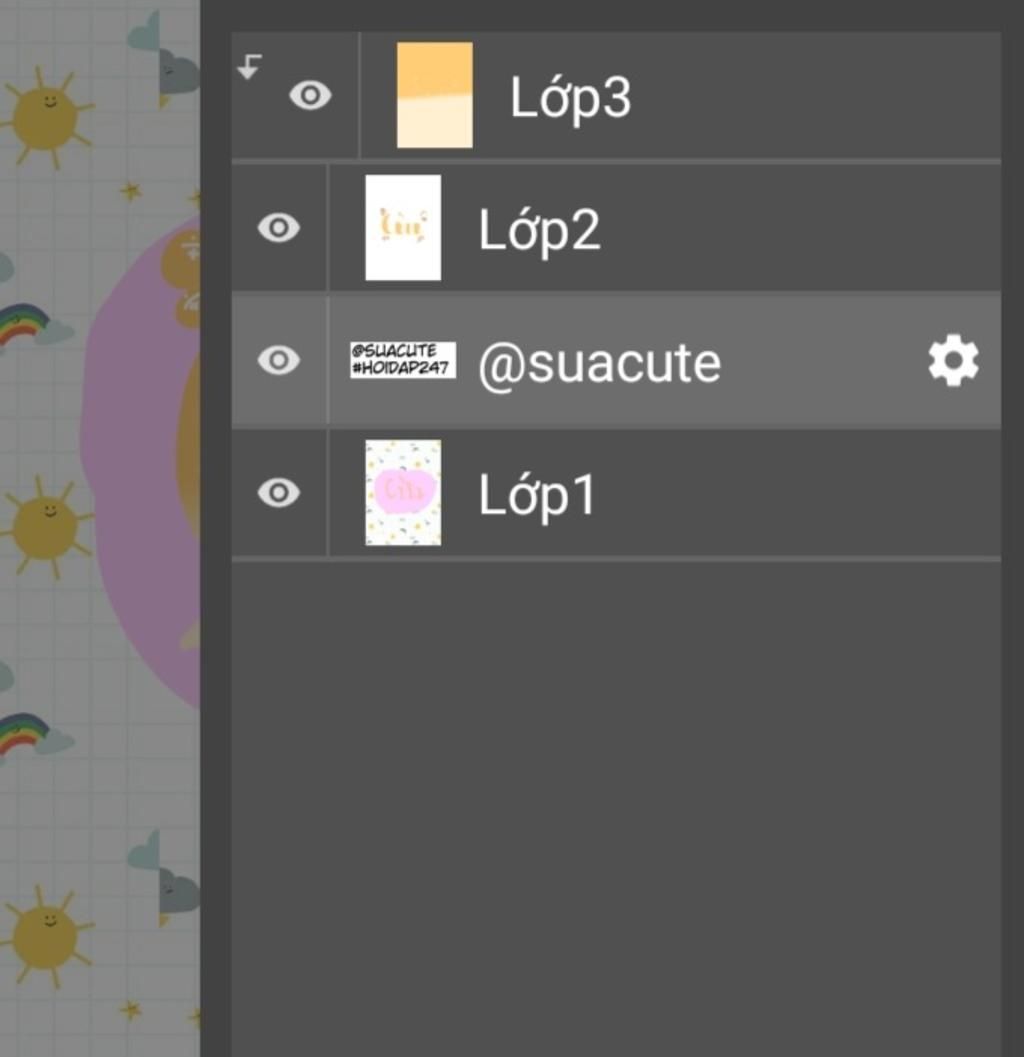Select the layer named Lớp3
Image resolution: width=1024 pixels, height=1057 pixels.
click(570, 97)
